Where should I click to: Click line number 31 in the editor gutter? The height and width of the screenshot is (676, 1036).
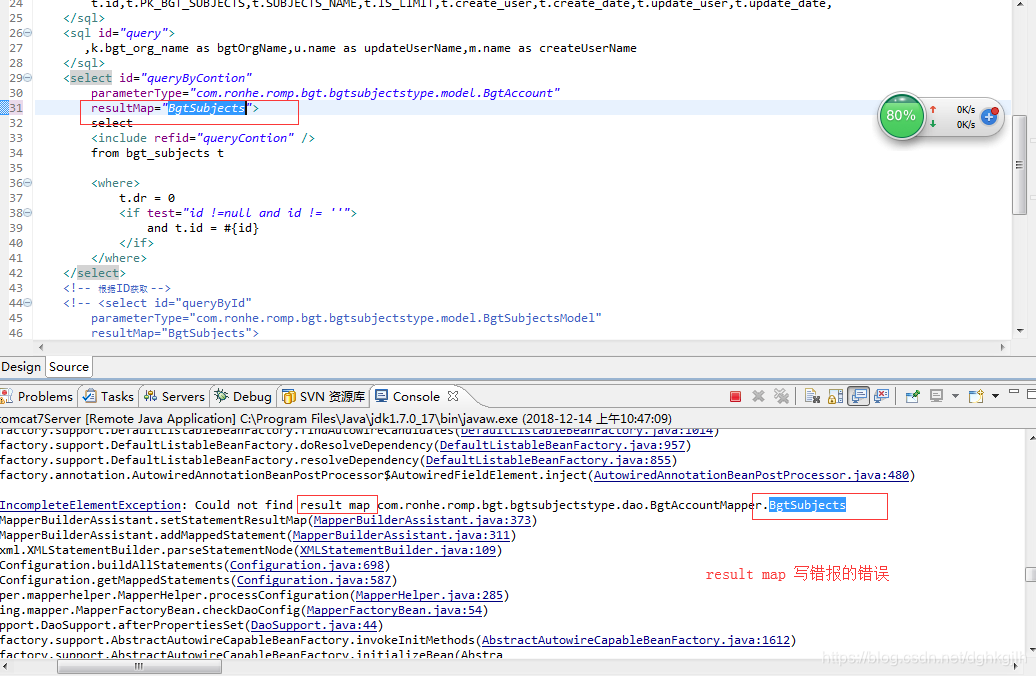coord(16,108)
